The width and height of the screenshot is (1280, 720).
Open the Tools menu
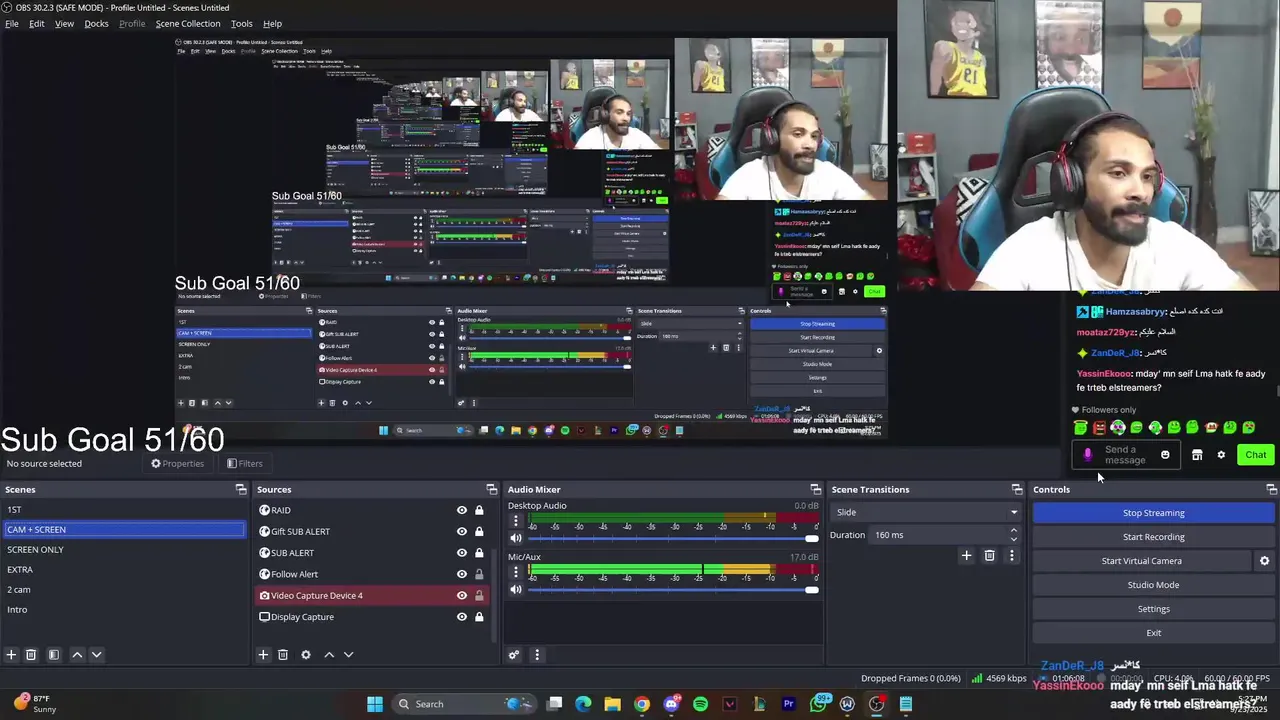(x=242, y=23)
